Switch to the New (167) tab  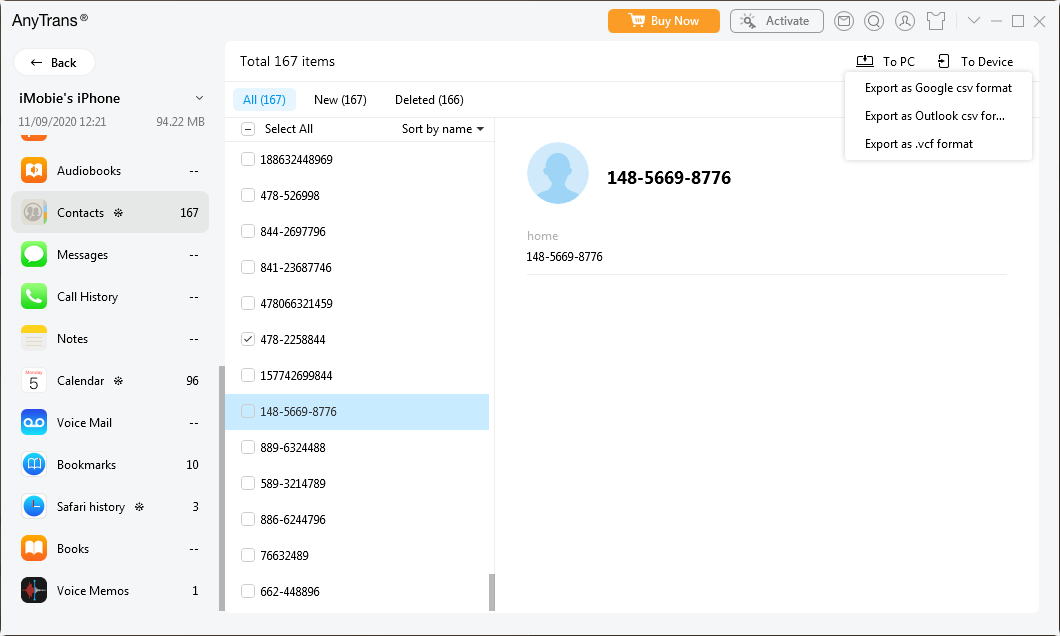[x=340, y=99]
